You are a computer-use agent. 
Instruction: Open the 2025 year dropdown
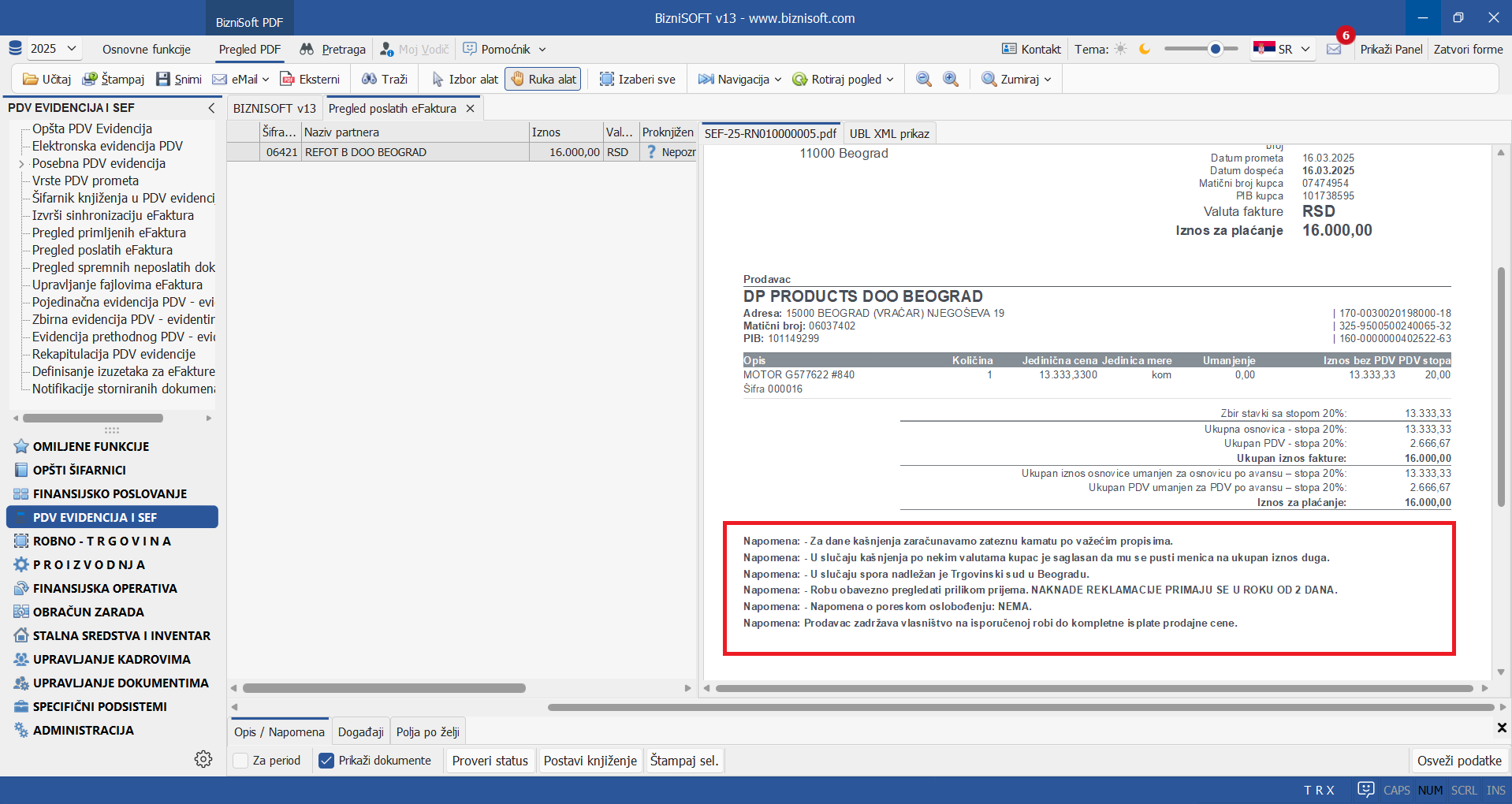pyautogui.click(x=53, y=49)
